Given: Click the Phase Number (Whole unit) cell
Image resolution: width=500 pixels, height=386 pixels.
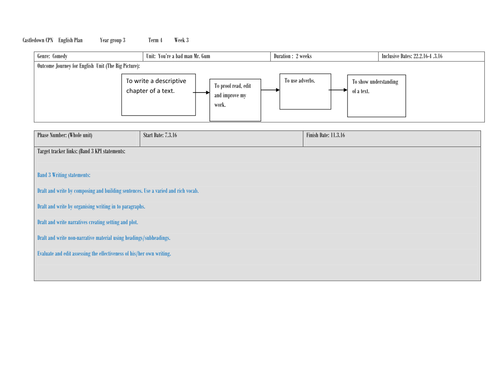Looking at the screenshot, I should (87, 138).
